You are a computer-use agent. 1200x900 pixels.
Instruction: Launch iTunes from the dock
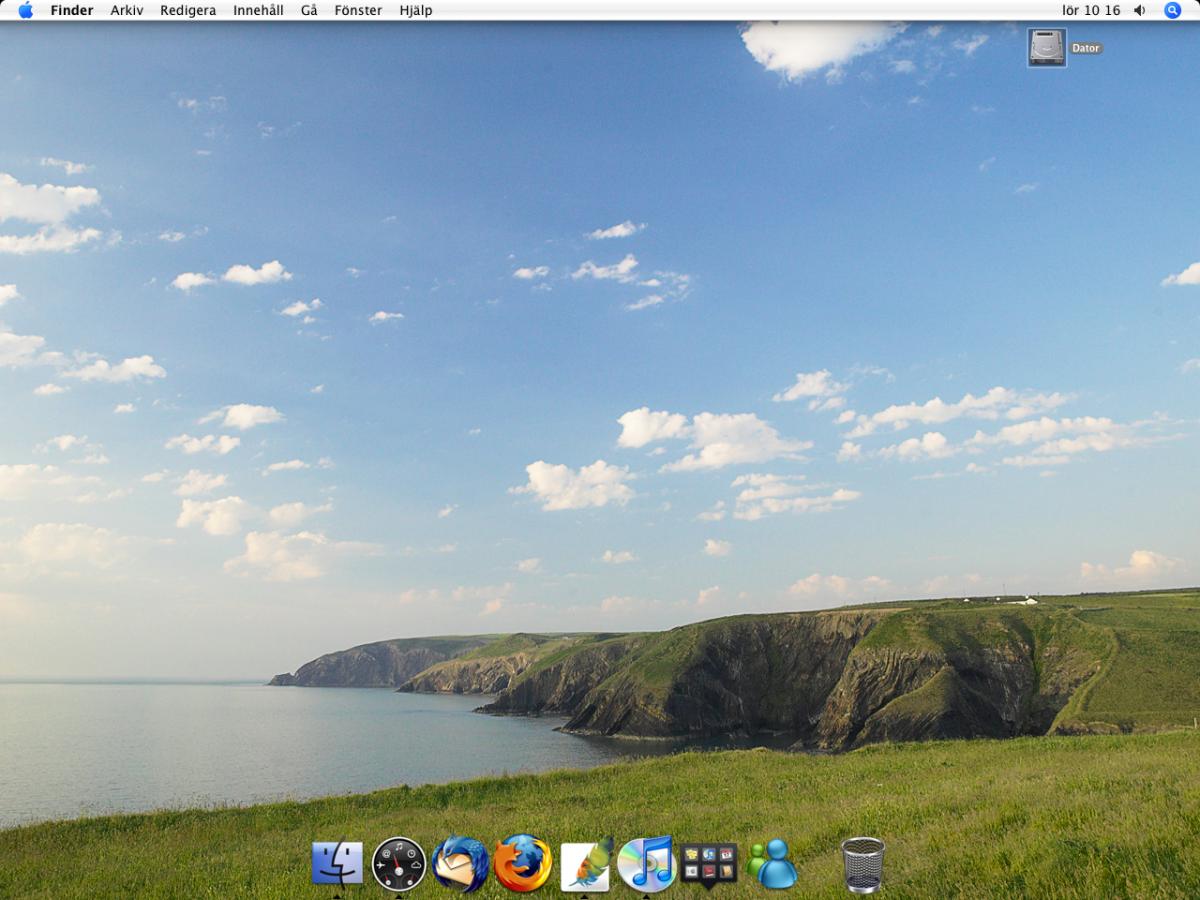tap(646, 864)
